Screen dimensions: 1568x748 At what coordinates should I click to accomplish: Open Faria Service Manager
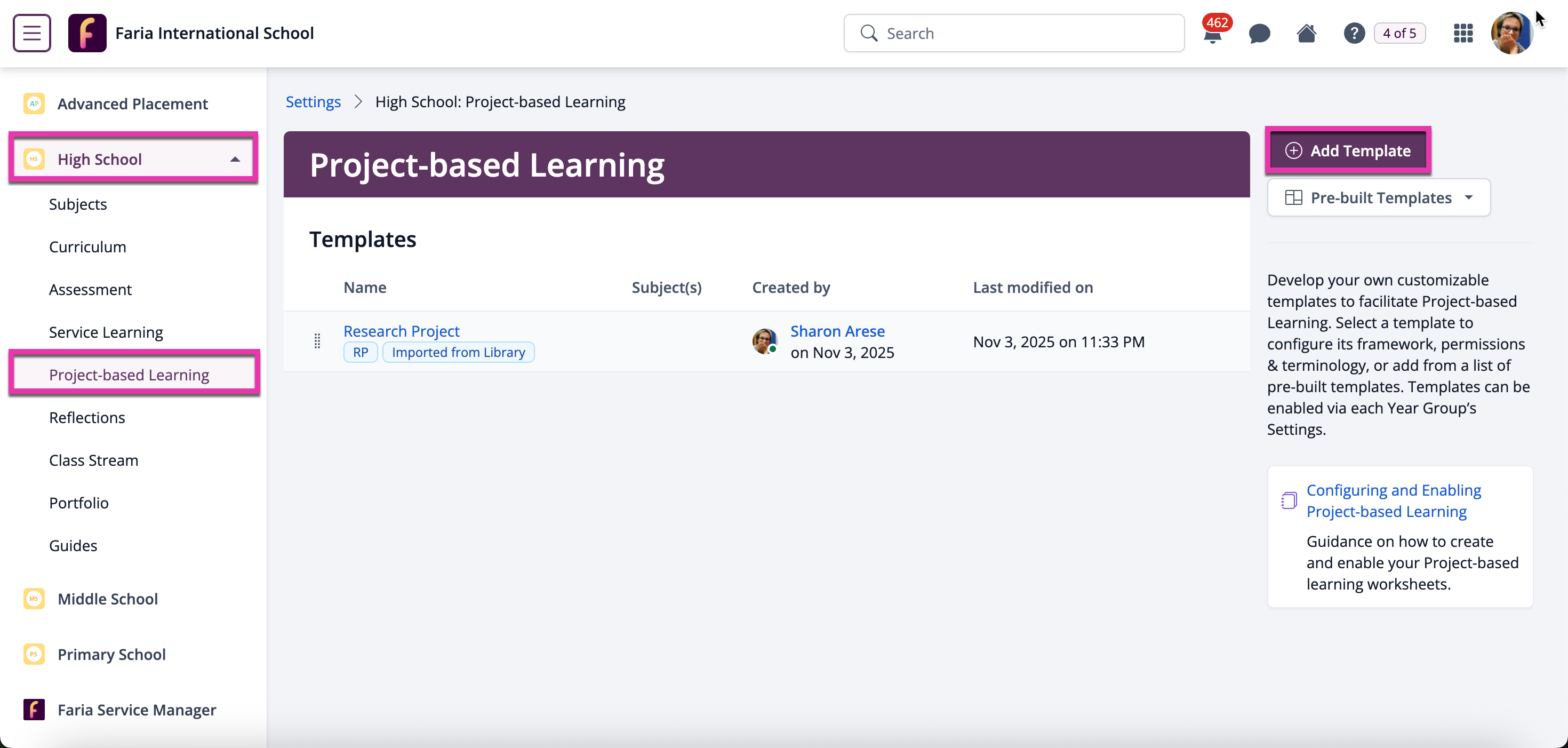tap(137, 710)
